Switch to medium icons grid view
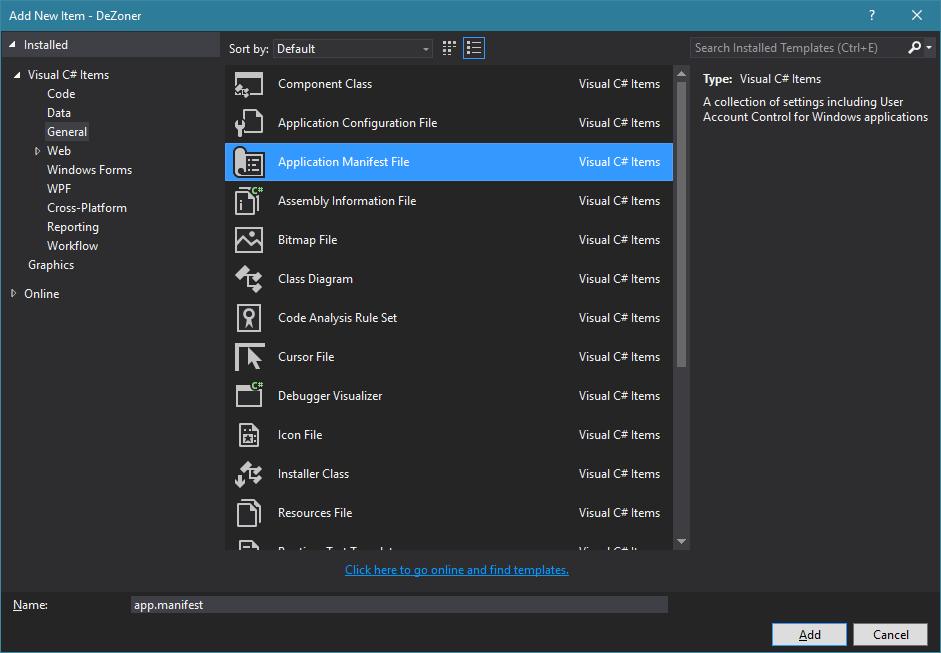The height and width of the screenshot is (653, 941). click(449, 48)
